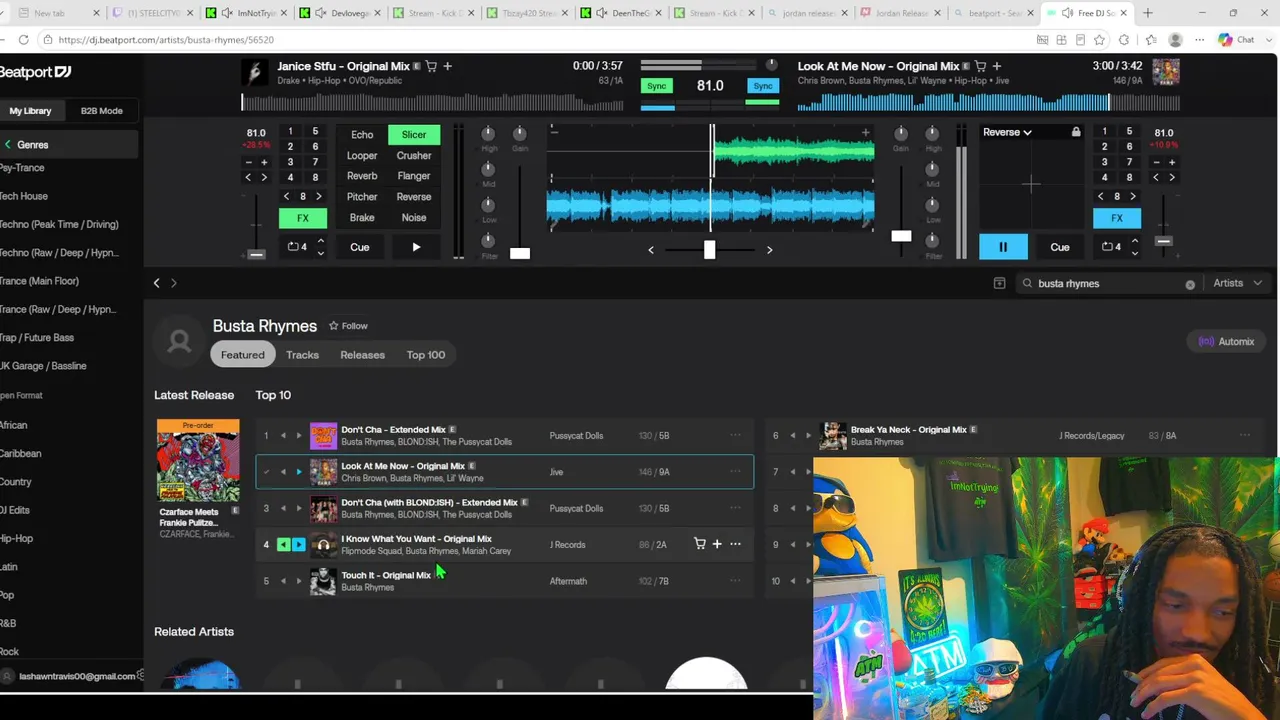1280x720 pixels.
Task: Open more options for I Know What You Want
Action: [735, 544]
